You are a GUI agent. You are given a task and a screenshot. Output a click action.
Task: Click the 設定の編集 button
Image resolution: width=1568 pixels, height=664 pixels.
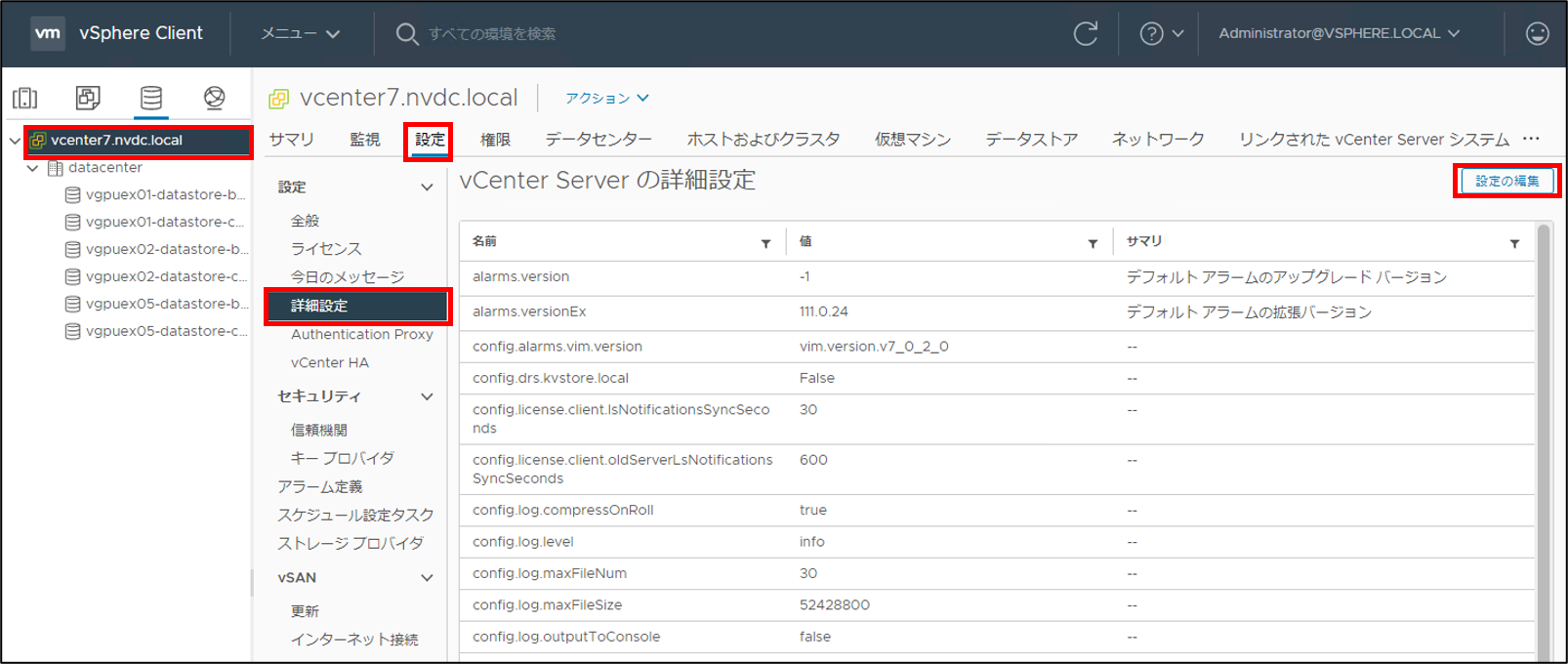click(x=1506, y=181)
